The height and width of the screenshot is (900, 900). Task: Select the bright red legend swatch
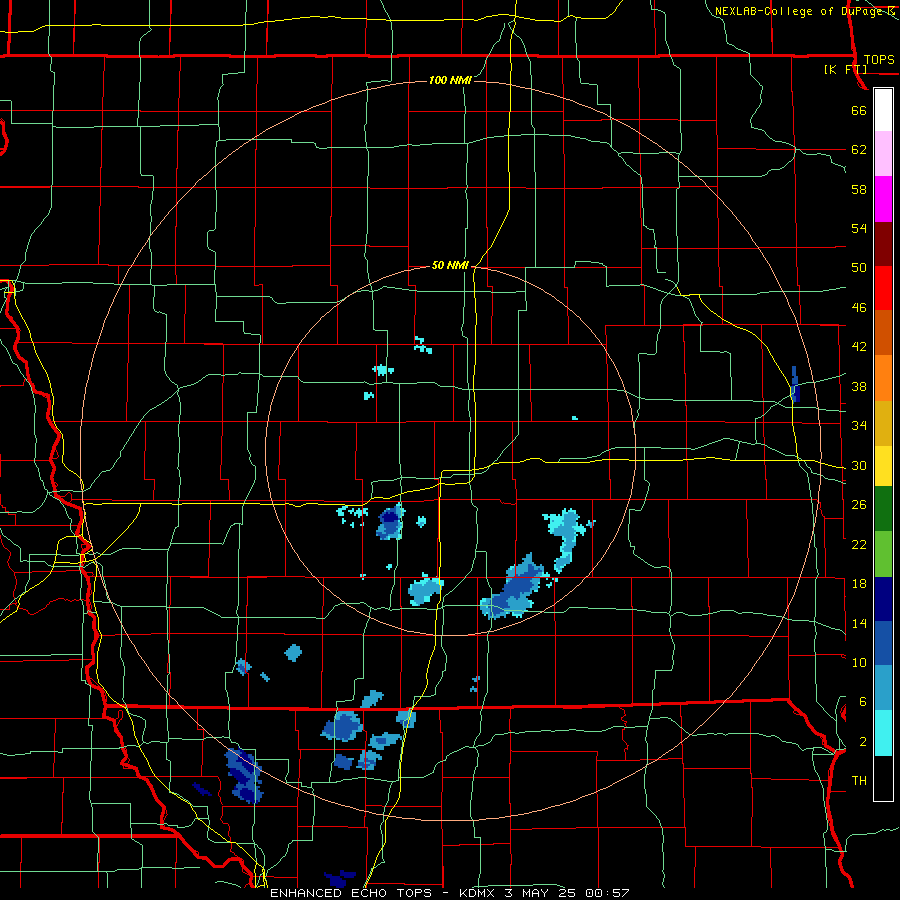[x=883, y=288]
